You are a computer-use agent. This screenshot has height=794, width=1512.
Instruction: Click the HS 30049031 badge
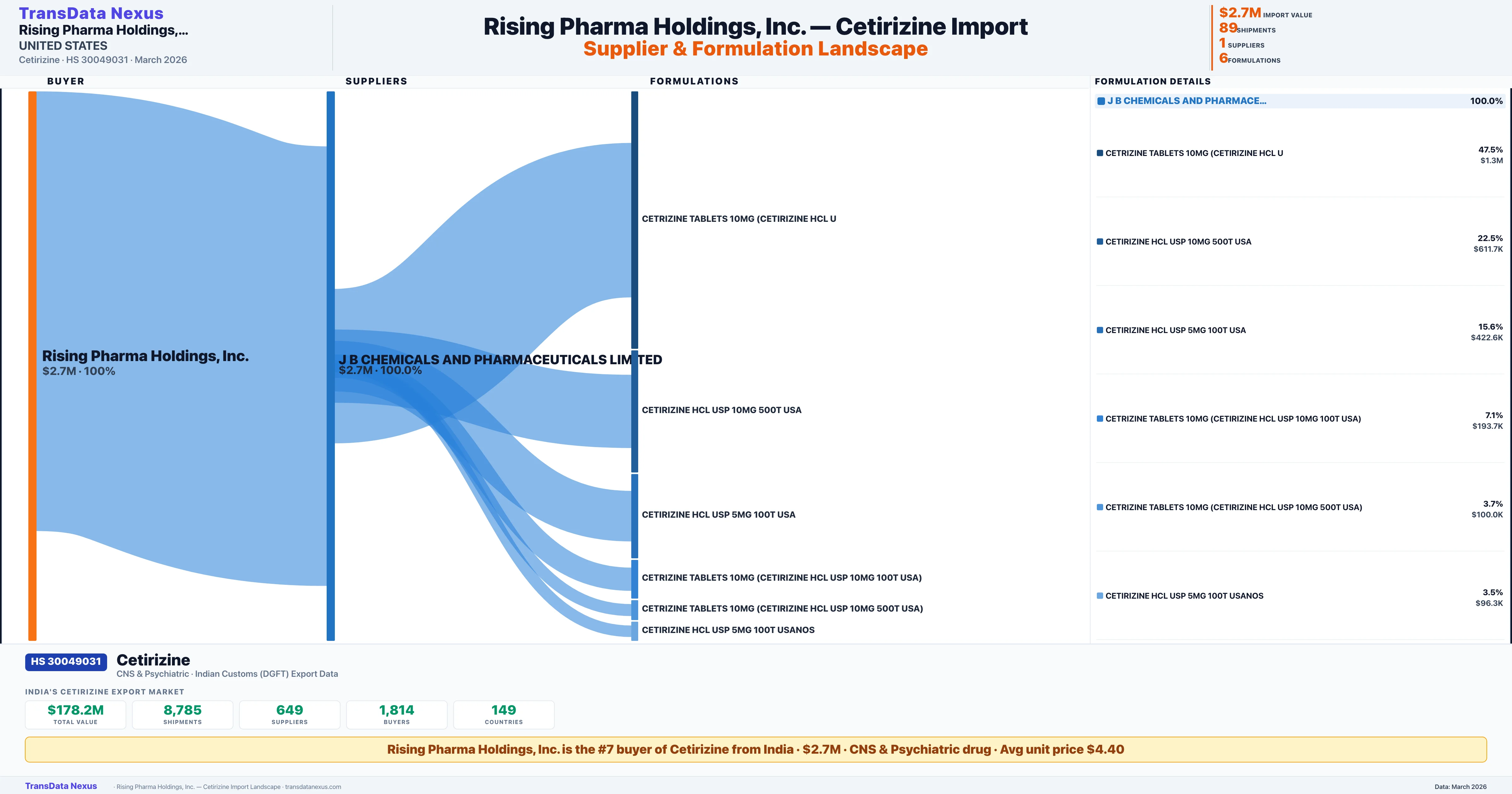66,661
